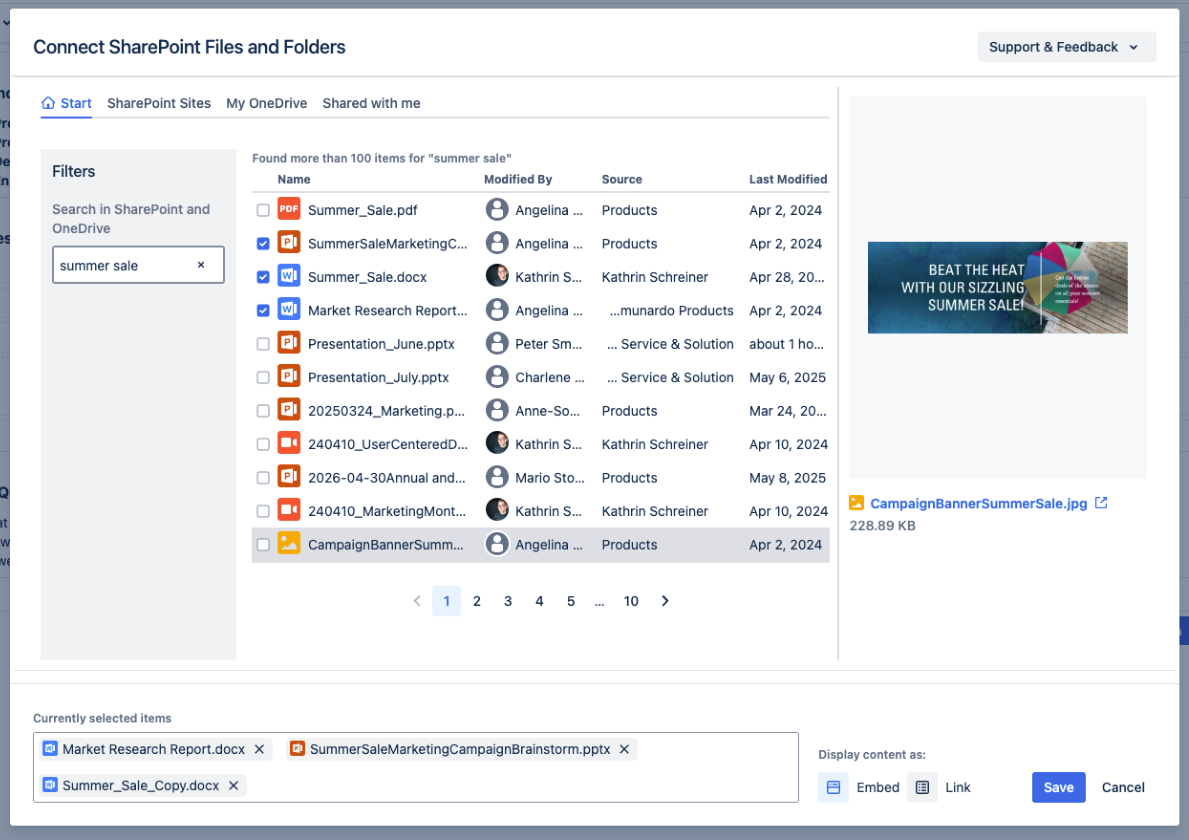Click the Last Modified column header
Screen dimensions: 1189x840
(x=788, y=179)
